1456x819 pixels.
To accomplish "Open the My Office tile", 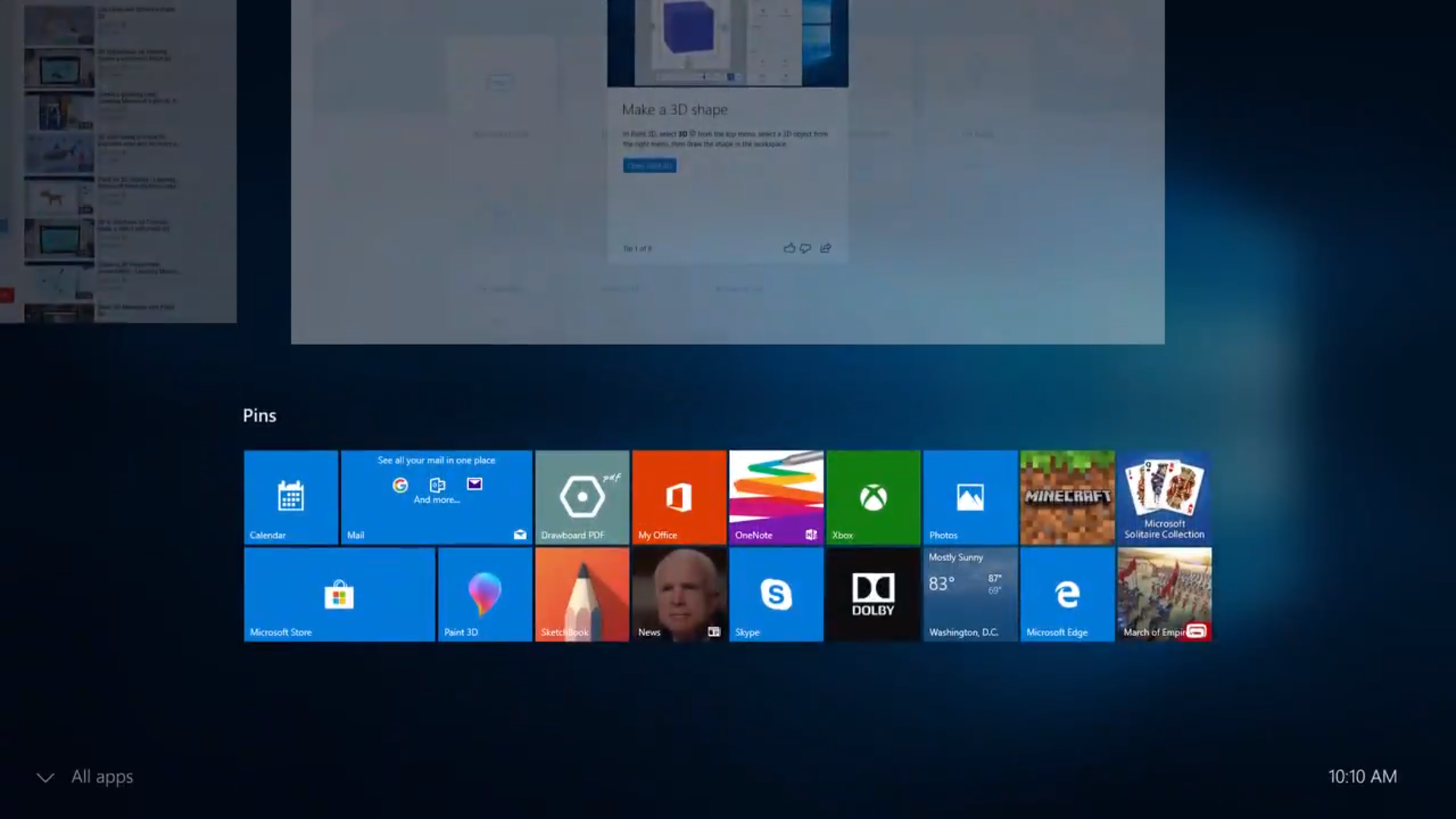I will [679, 497].
